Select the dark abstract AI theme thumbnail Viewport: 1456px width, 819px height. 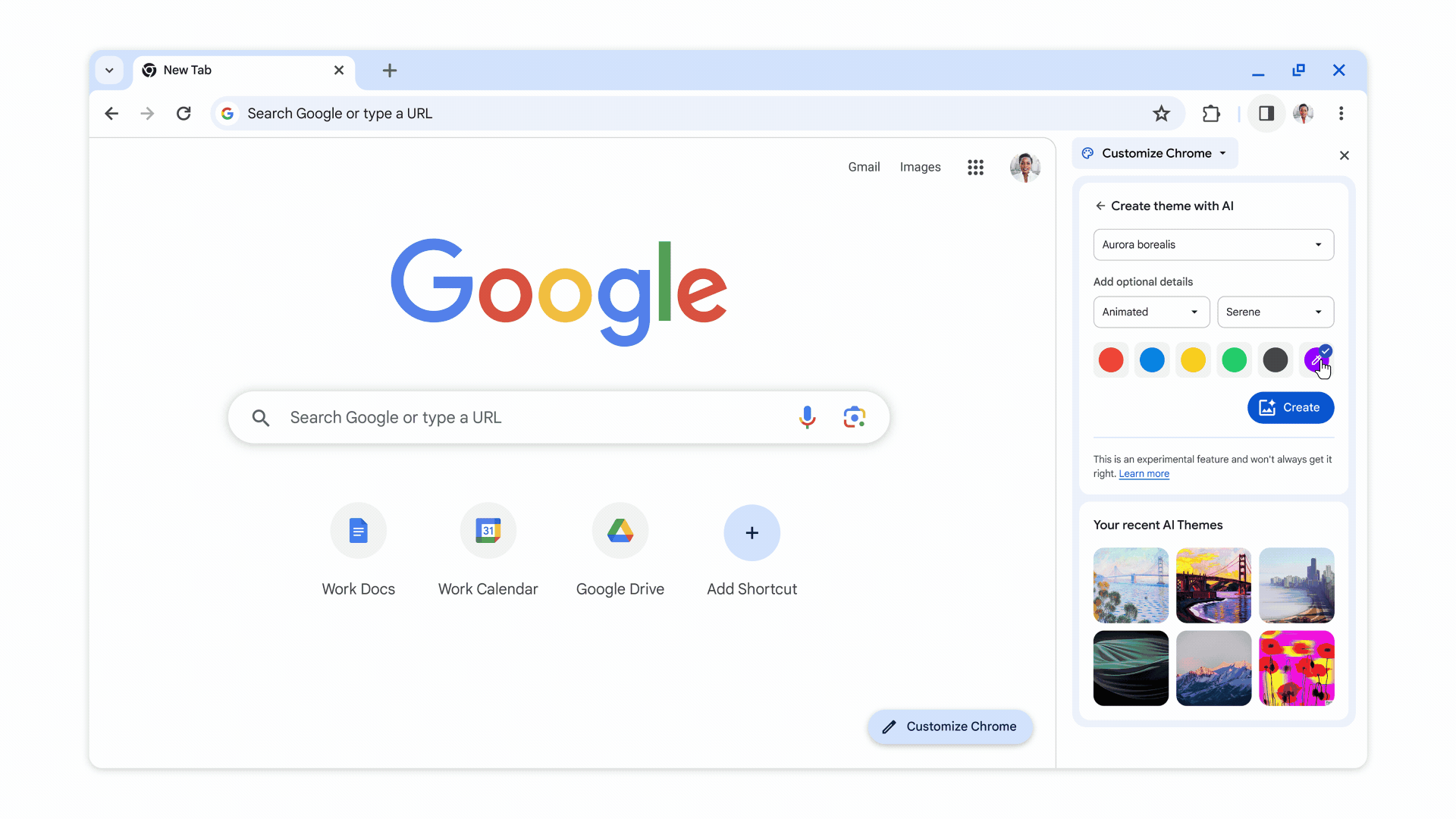1130,668
